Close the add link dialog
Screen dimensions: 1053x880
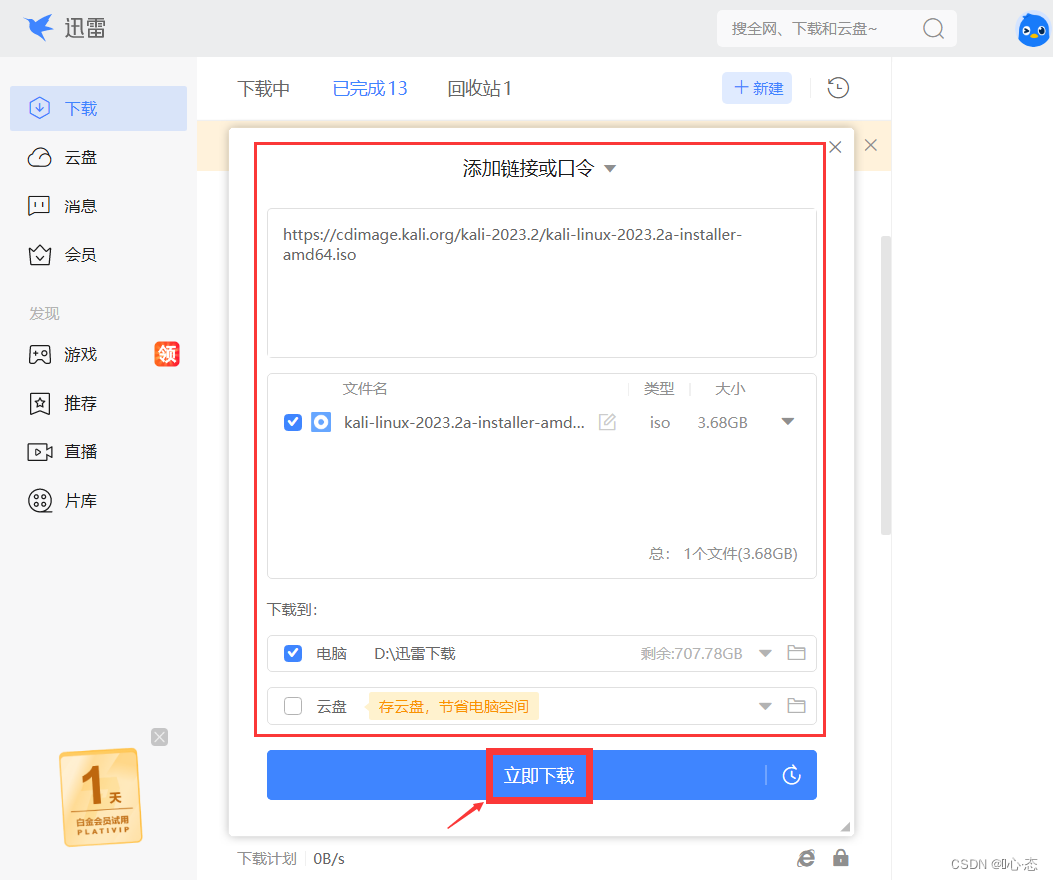(x=835, y=147)
